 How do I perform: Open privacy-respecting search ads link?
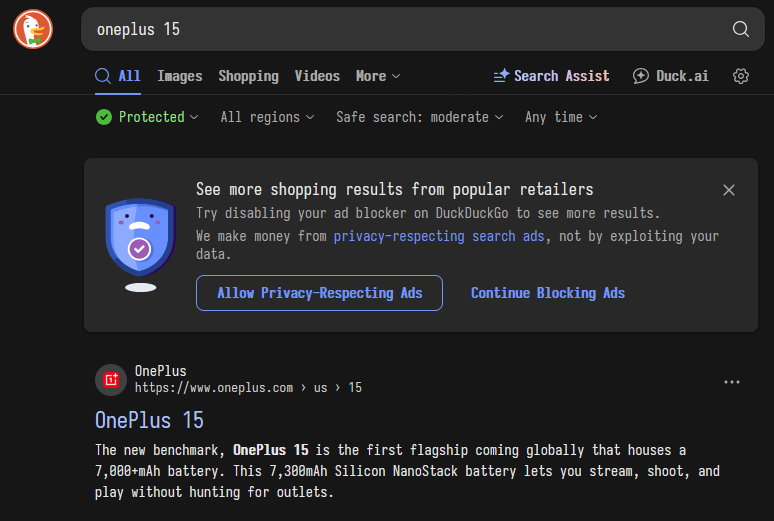[439, 236]
